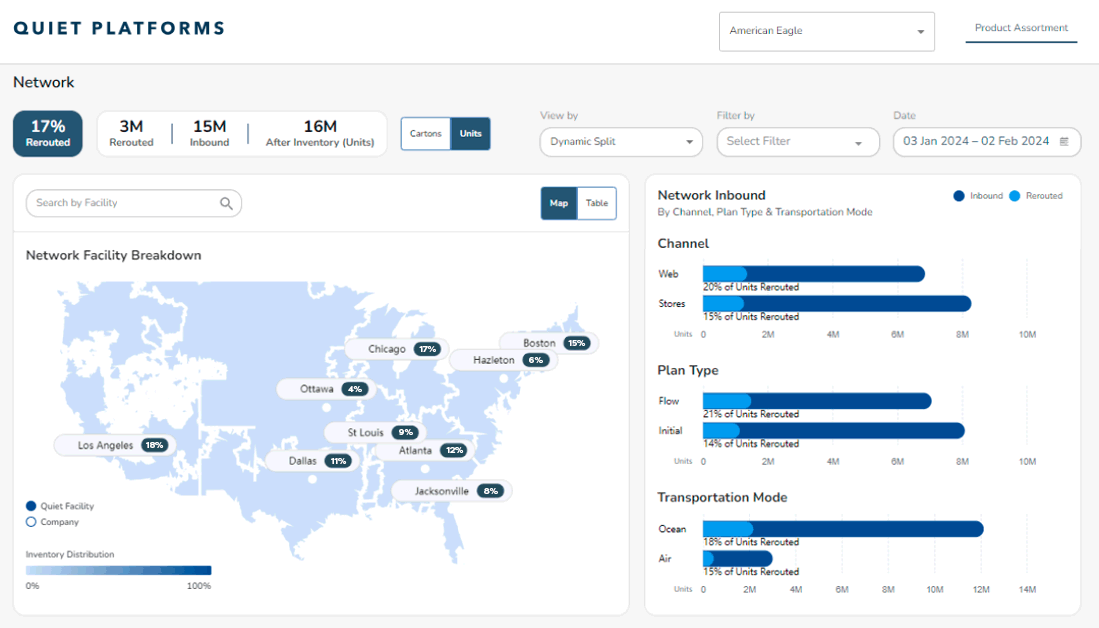Open the Select Filter dropdown
1099x628 pixels.
tap(797, 142)
